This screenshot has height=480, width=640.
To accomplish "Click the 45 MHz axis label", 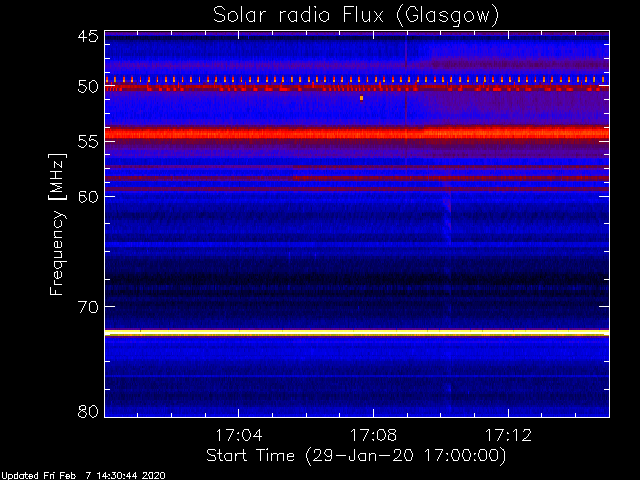I will pyautogui.click(x=88, y=37).
